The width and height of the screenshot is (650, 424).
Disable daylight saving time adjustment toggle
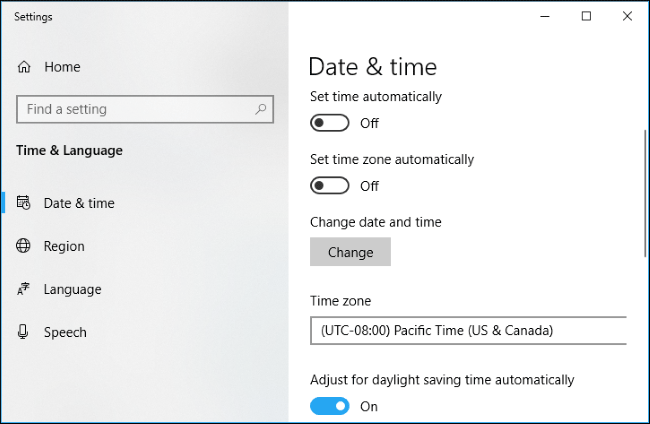[330, 406]
